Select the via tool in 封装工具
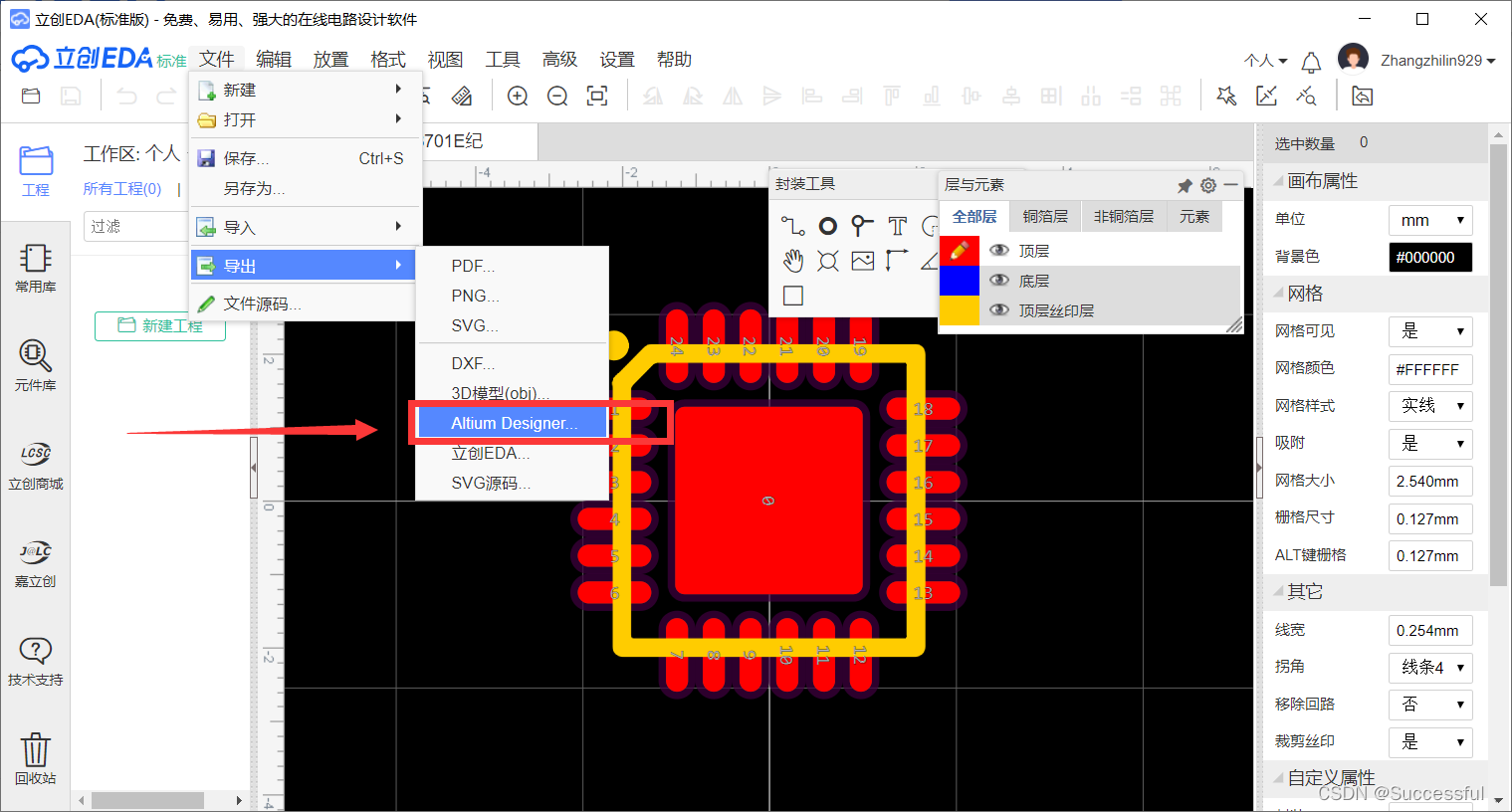The height and width of the screenshot is (812, 1512). (862, 226)
